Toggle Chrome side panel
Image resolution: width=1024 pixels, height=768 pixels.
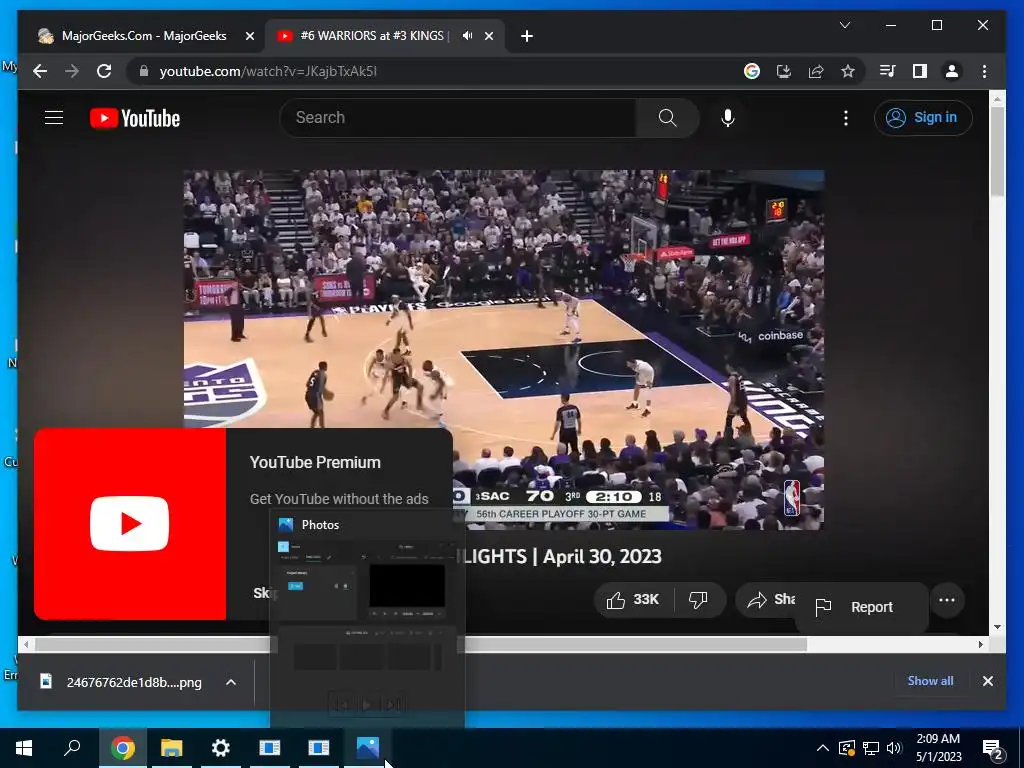tap(920, 71)
